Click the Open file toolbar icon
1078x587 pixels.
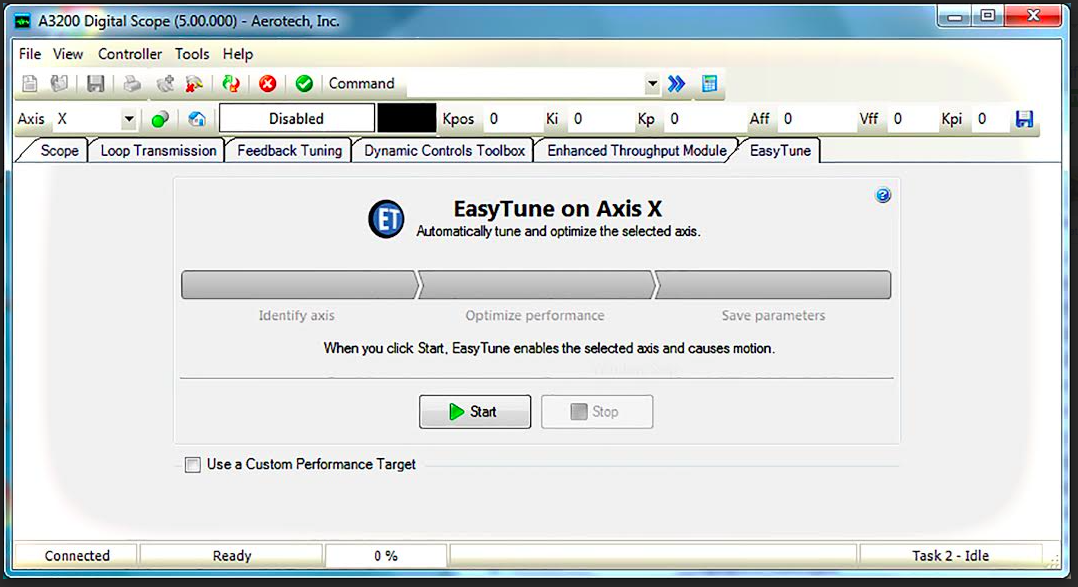point(59,84)
